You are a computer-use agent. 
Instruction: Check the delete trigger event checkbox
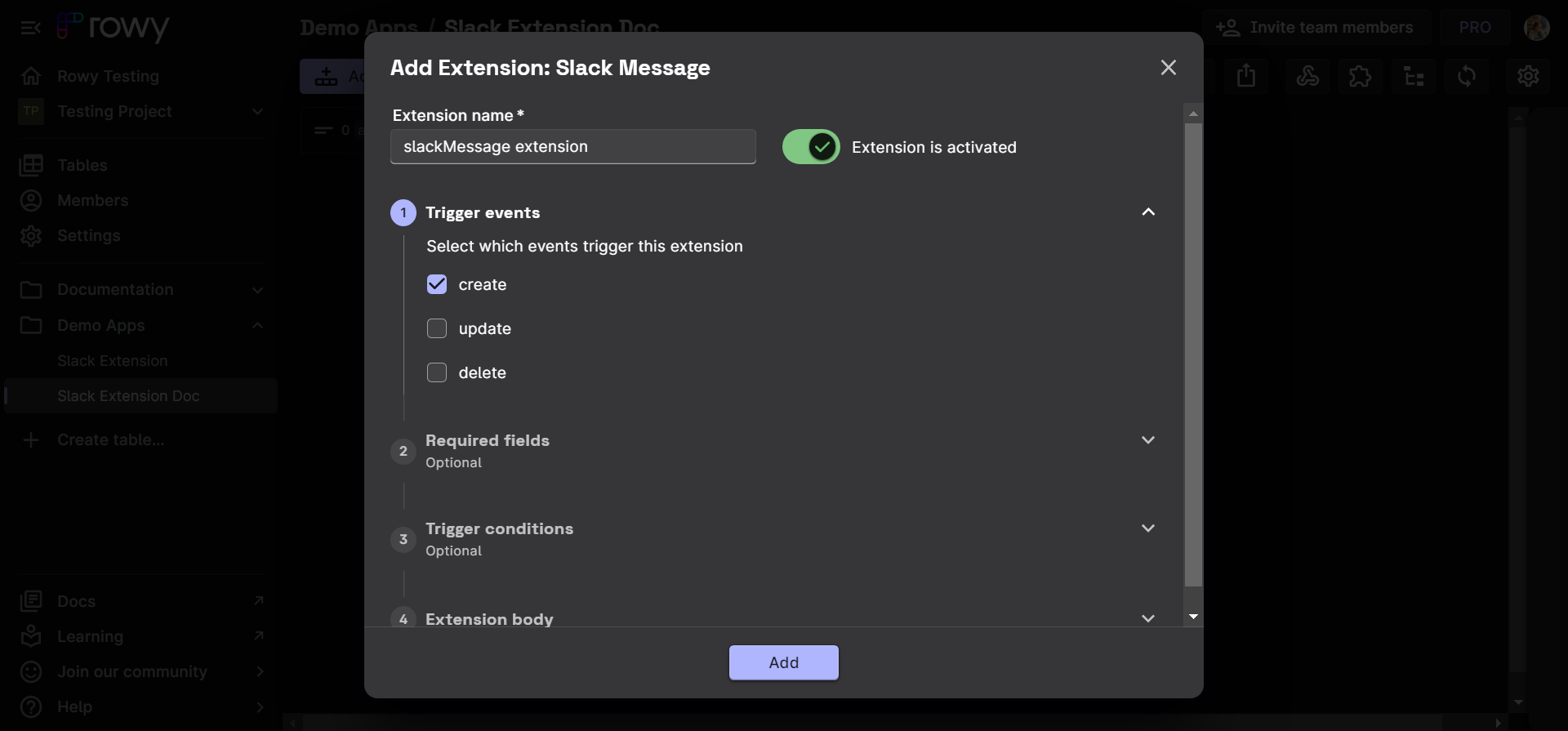(437, 373)
